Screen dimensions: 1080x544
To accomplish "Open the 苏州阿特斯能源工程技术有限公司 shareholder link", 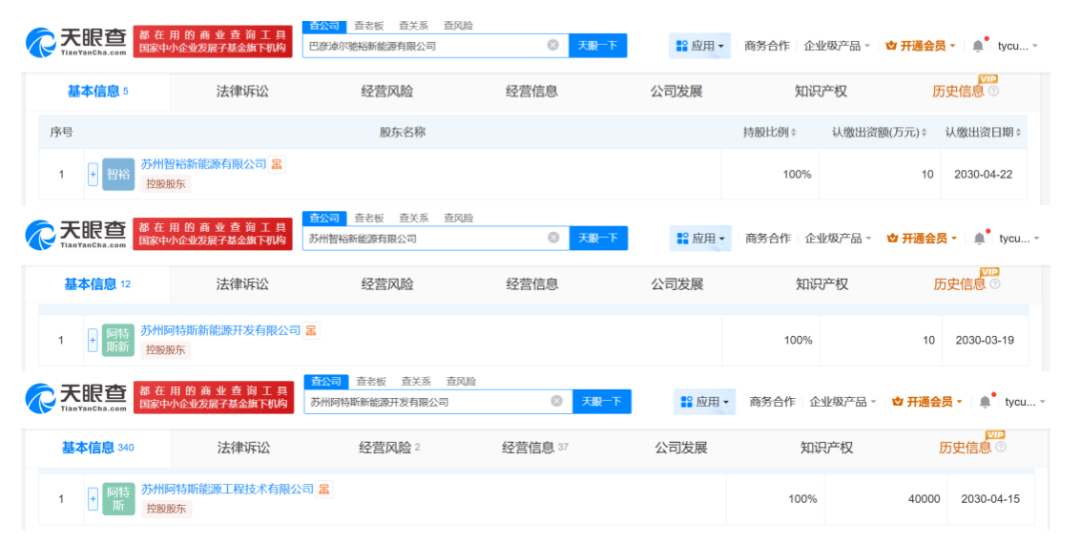I will [x=227, y=489].
